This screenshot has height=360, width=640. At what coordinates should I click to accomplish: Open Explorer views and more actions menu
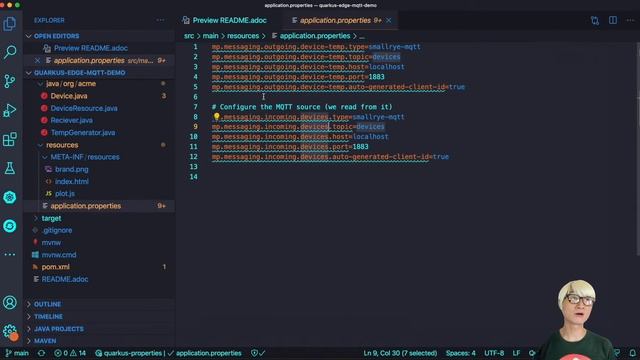click(x=160, y=20)
